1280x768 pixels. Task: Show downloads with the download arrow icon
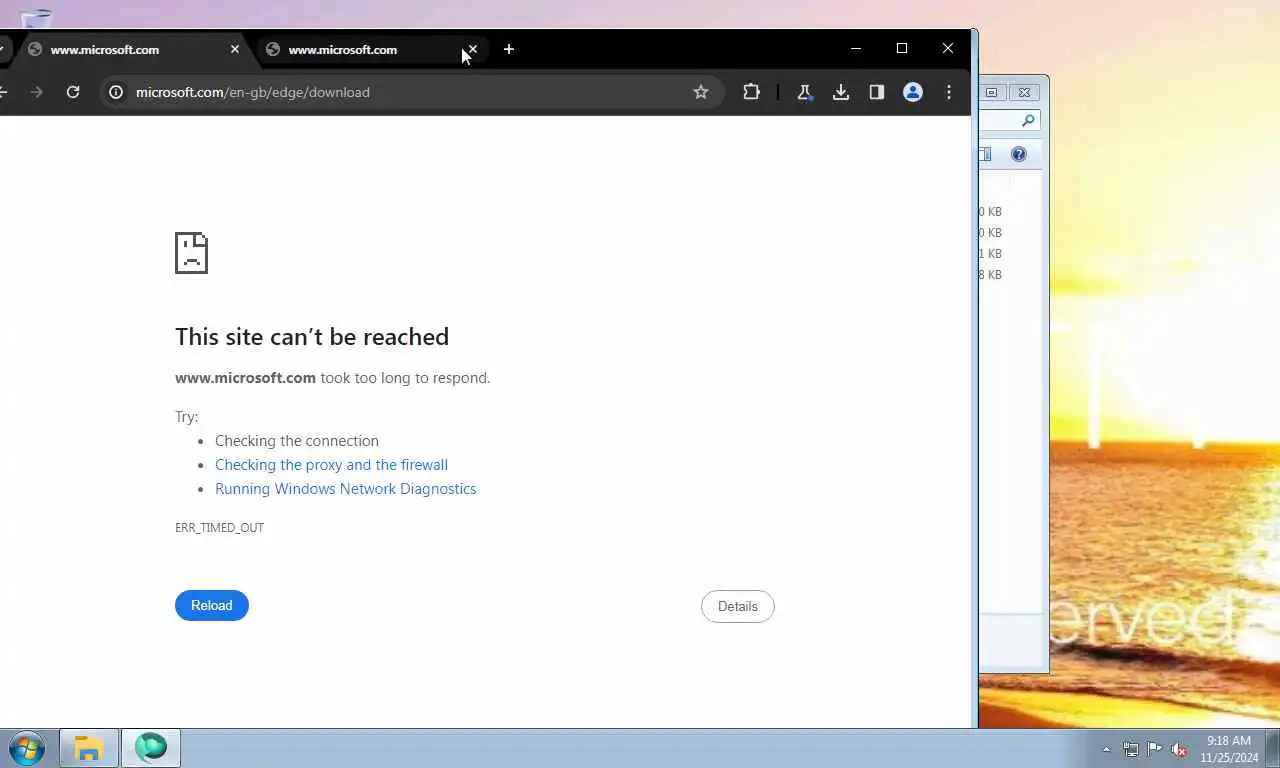(x=841, y=92)
